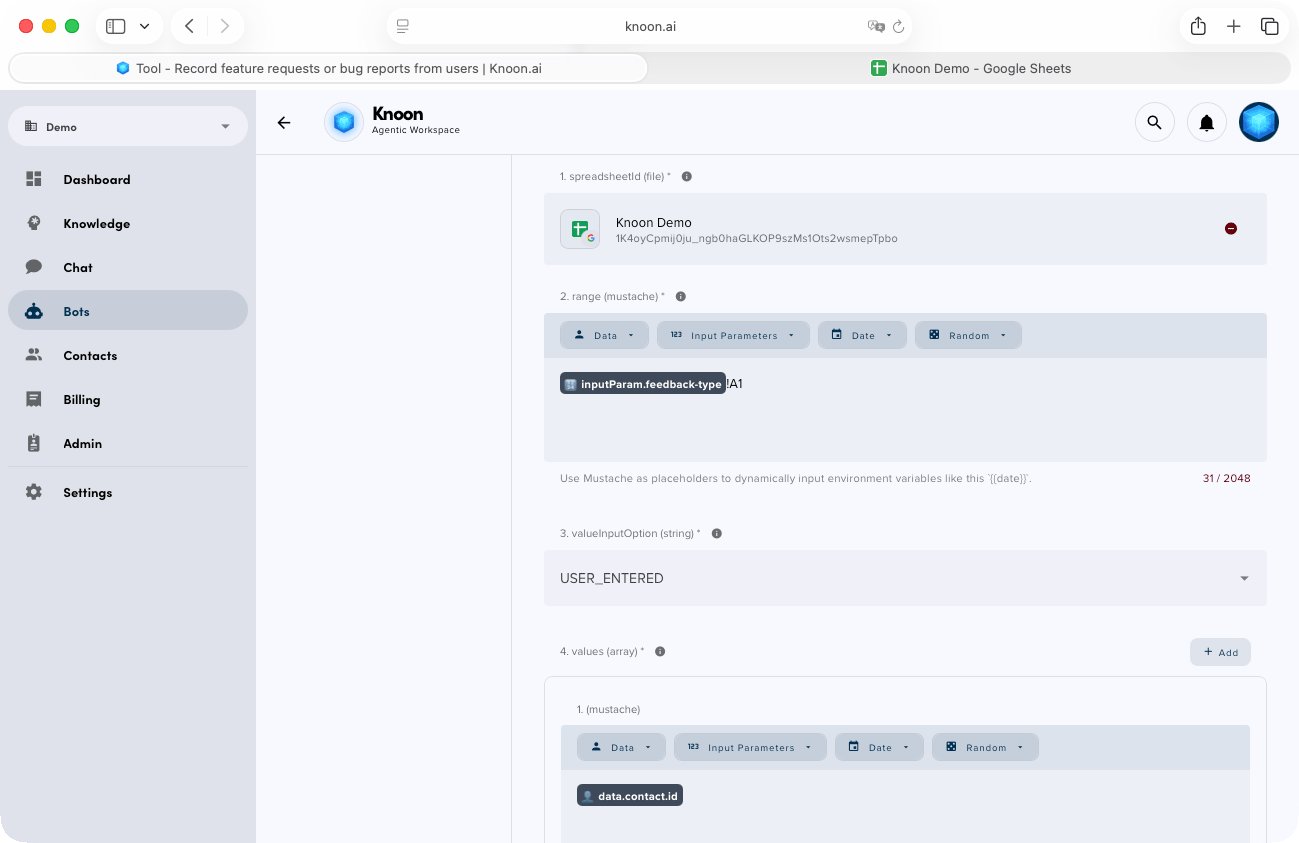Click the search magnifier icon in header

pyautogui.click(x=1154, y=122)
